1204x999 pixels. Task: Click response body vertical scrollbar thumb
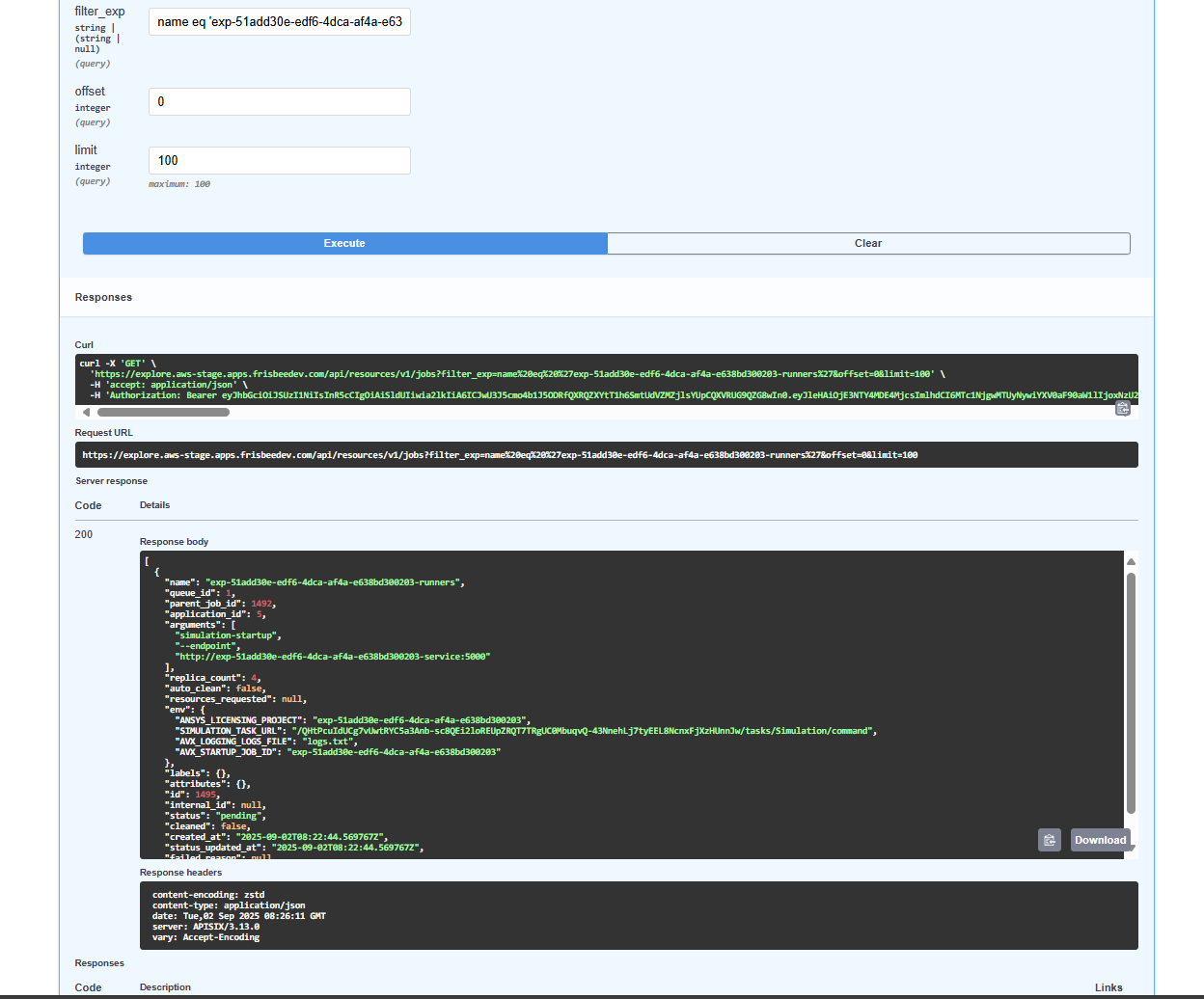[1131, 693]
